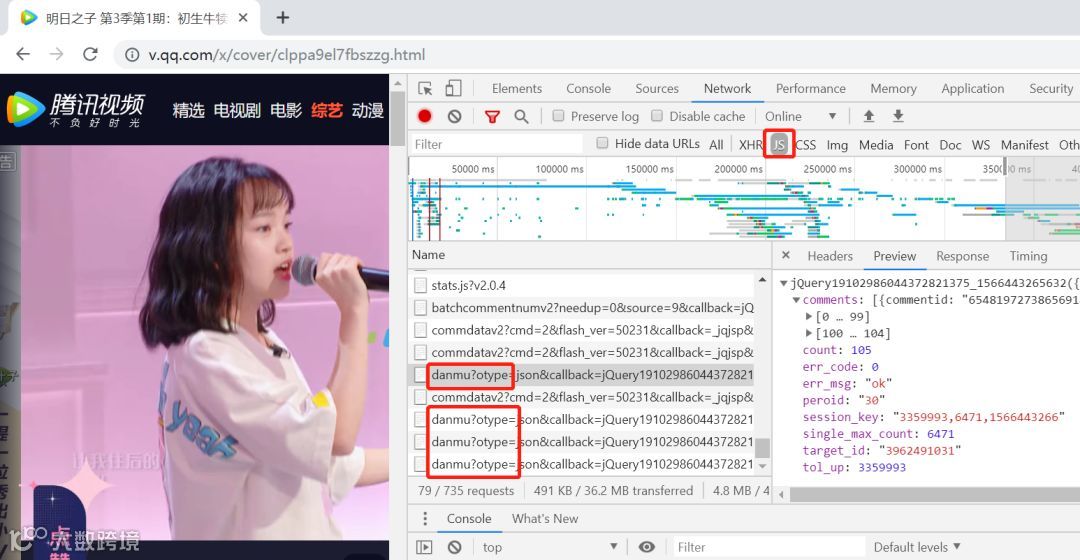Open the Performance panel tab

810,88
